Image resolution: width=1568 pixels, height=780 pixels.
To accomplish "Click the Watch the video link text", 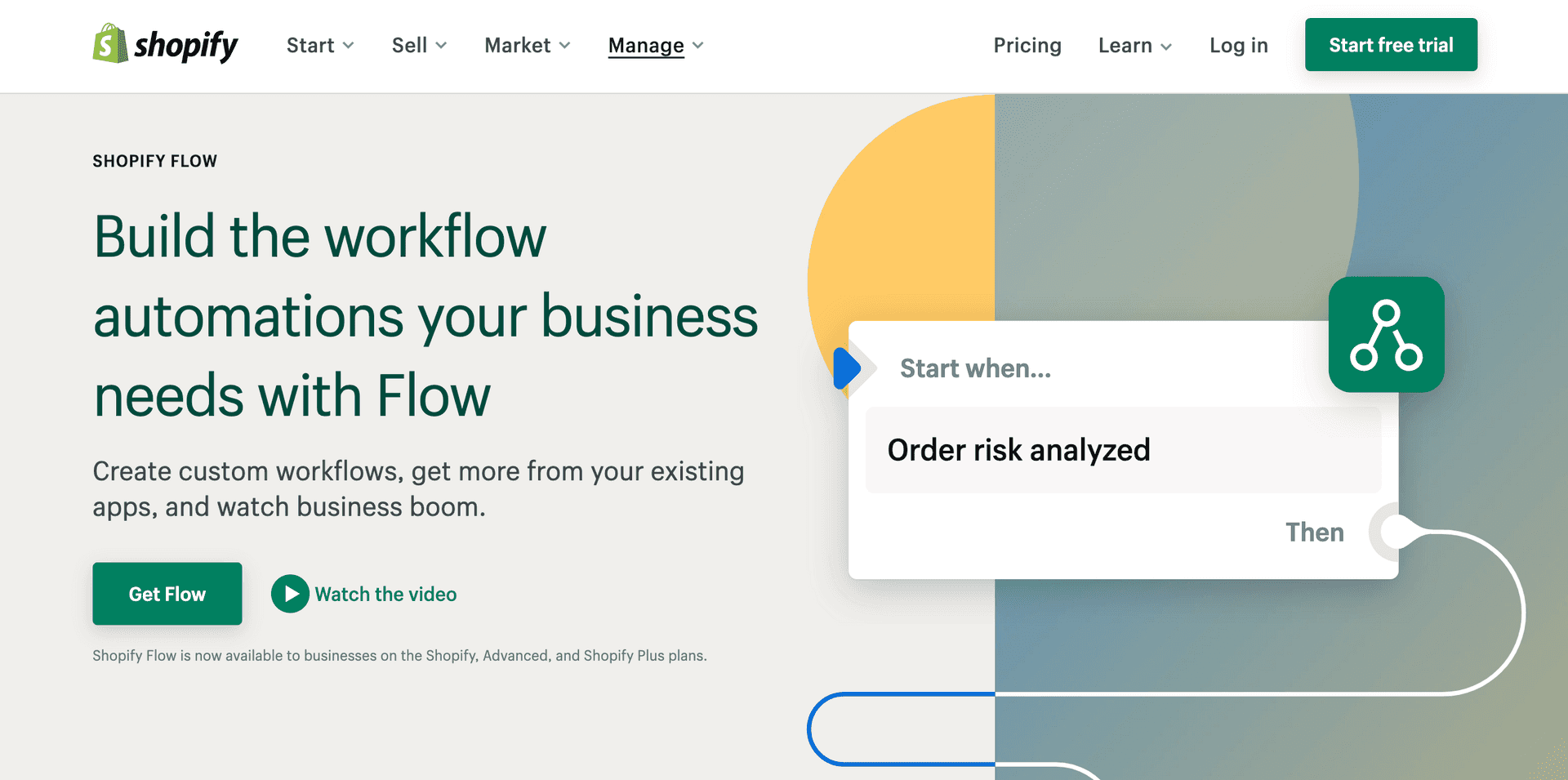I will coord(385,595).
